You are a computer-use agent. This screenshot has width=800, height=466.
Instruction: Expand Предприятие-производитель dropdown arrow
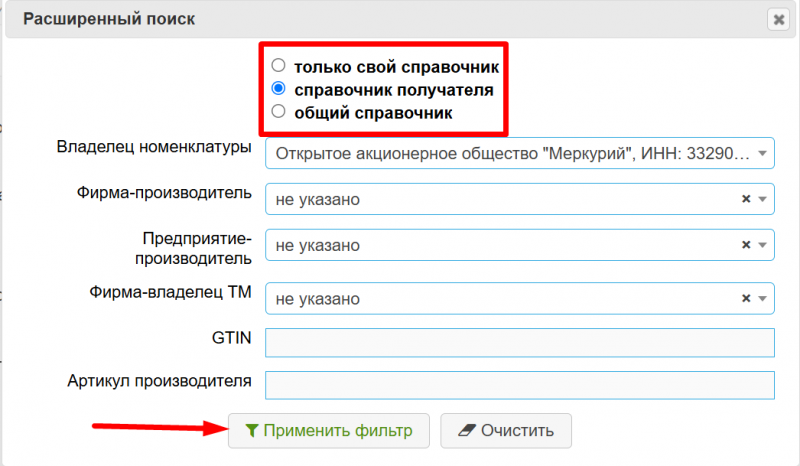(763, 244)
